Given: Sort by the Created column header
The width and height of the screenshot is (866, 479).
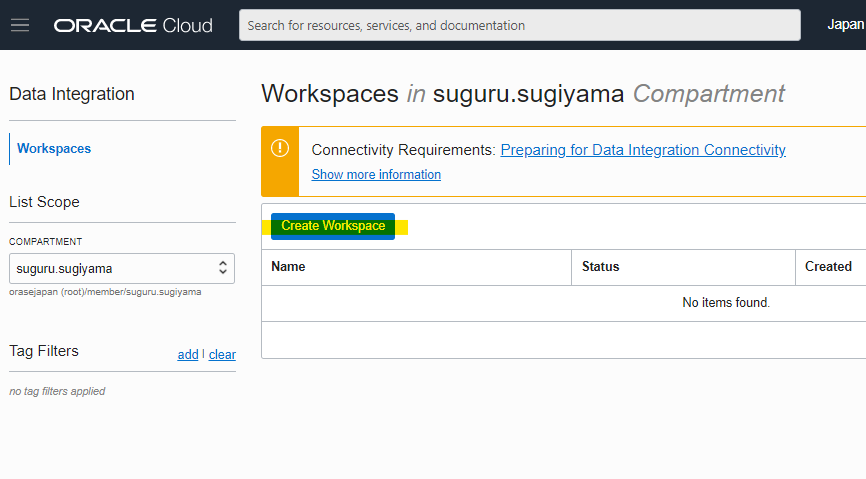Looking at the screenshot, I should coord(828,267).
